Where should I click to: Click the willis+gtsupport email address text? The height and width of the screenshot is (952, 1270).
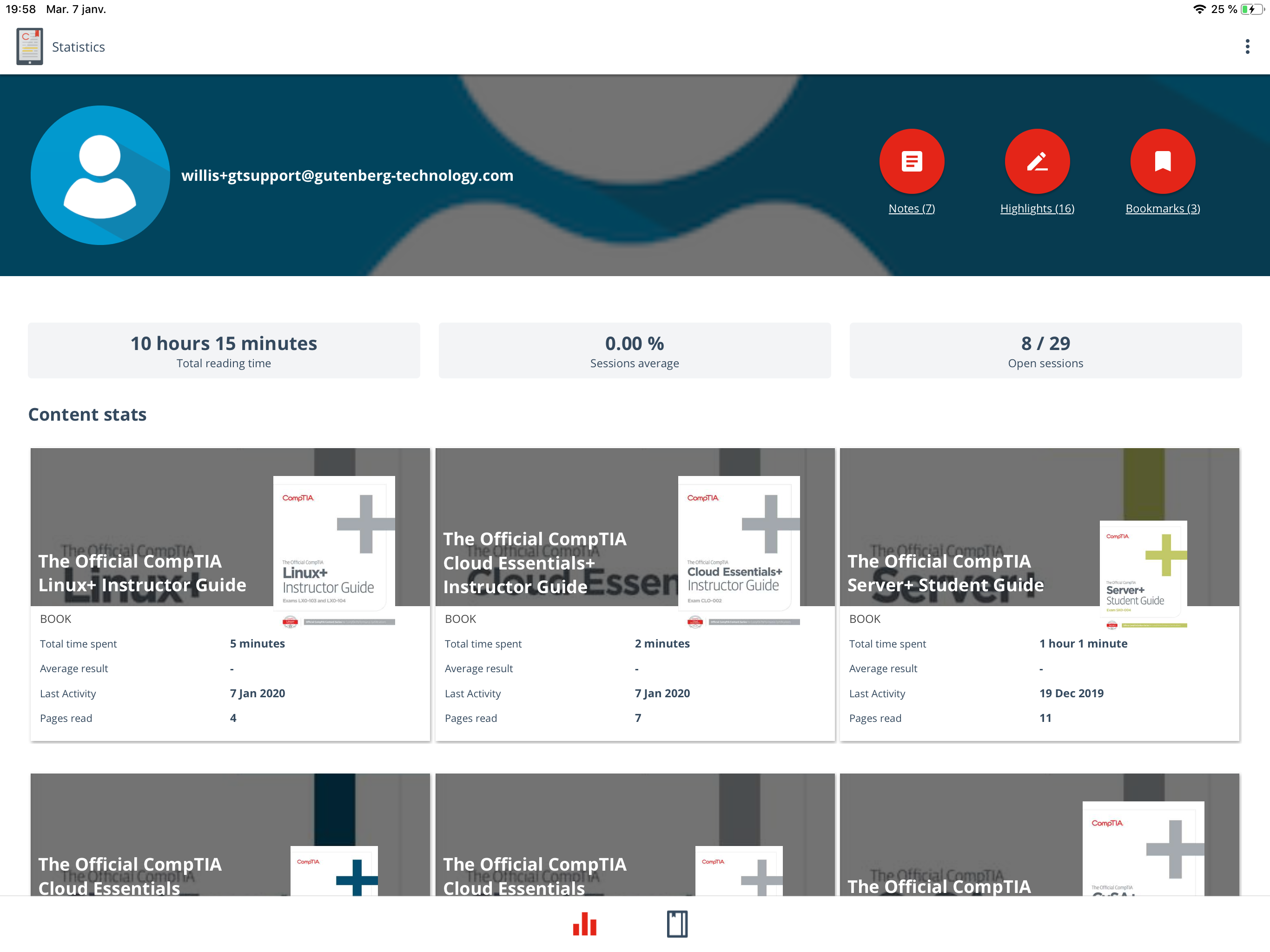click(347, 175)
